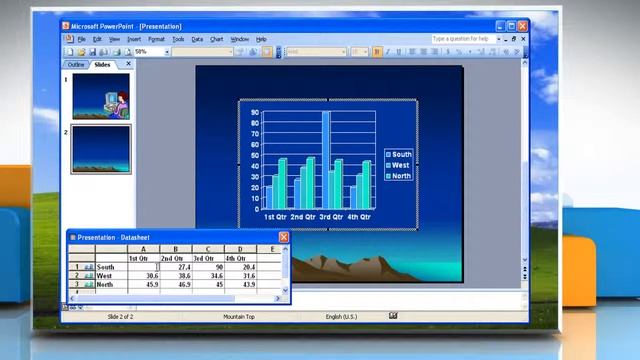
Task: Click the West row series icon in datasheet
Action: click(x=89, y=276)
